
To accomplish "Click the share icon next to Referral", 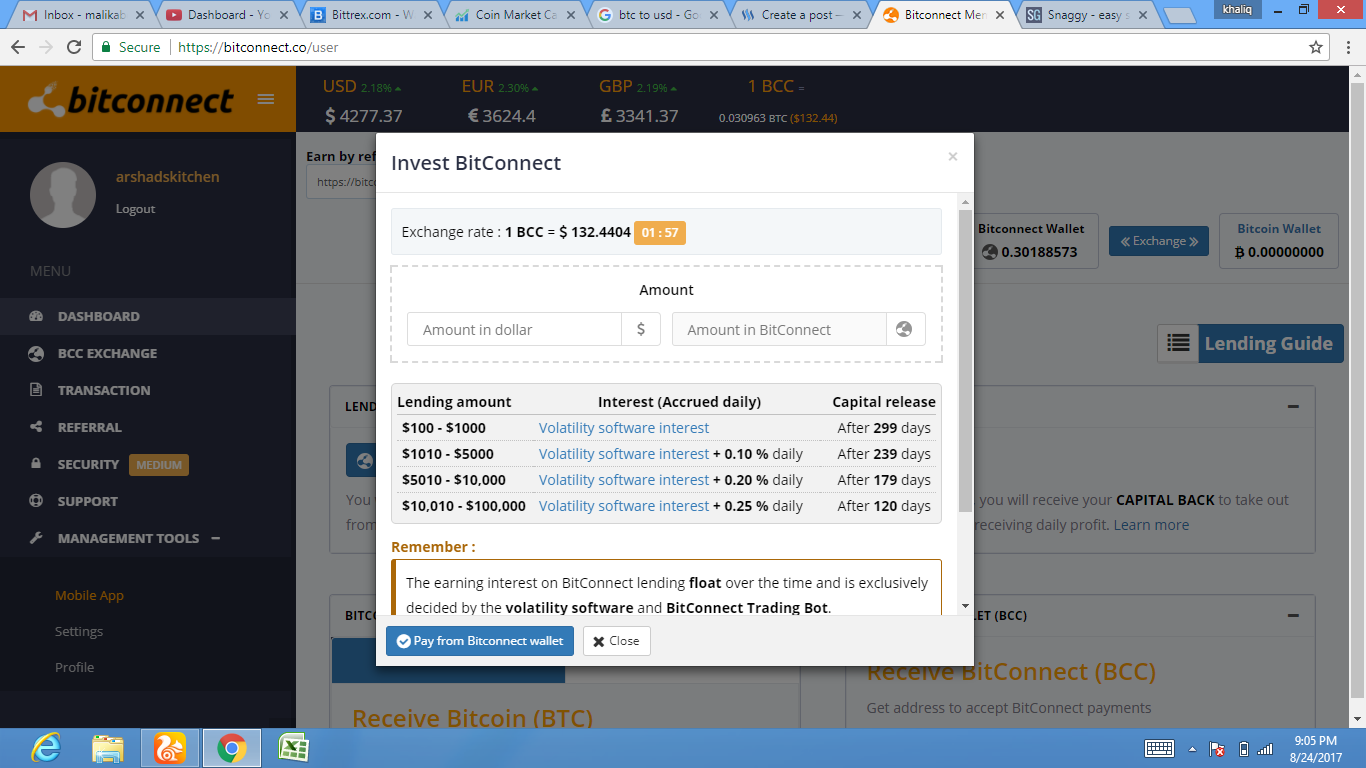I will (37, 427).
